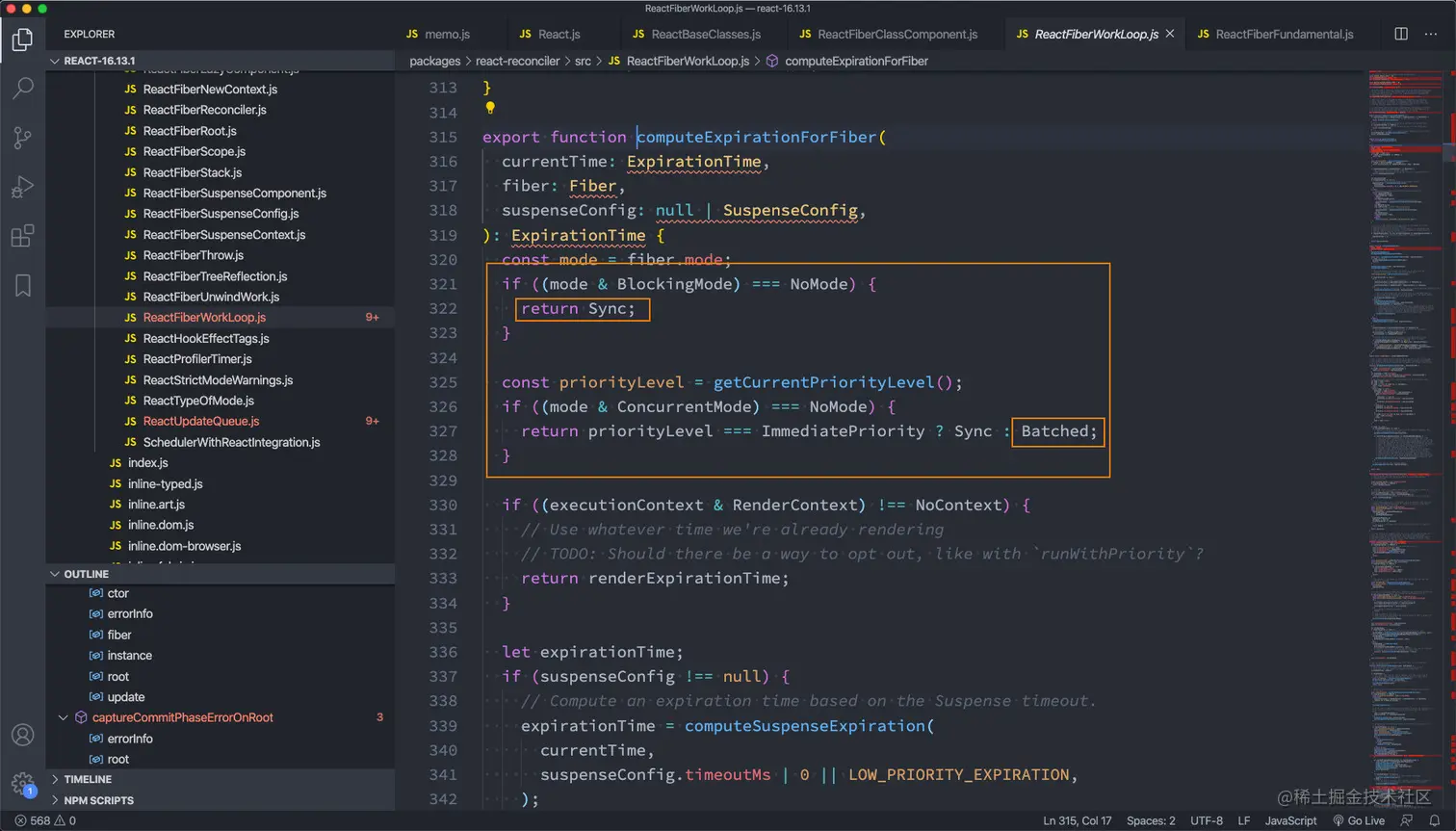
Task: Expand the TIMELINE section
Action: 220,779
